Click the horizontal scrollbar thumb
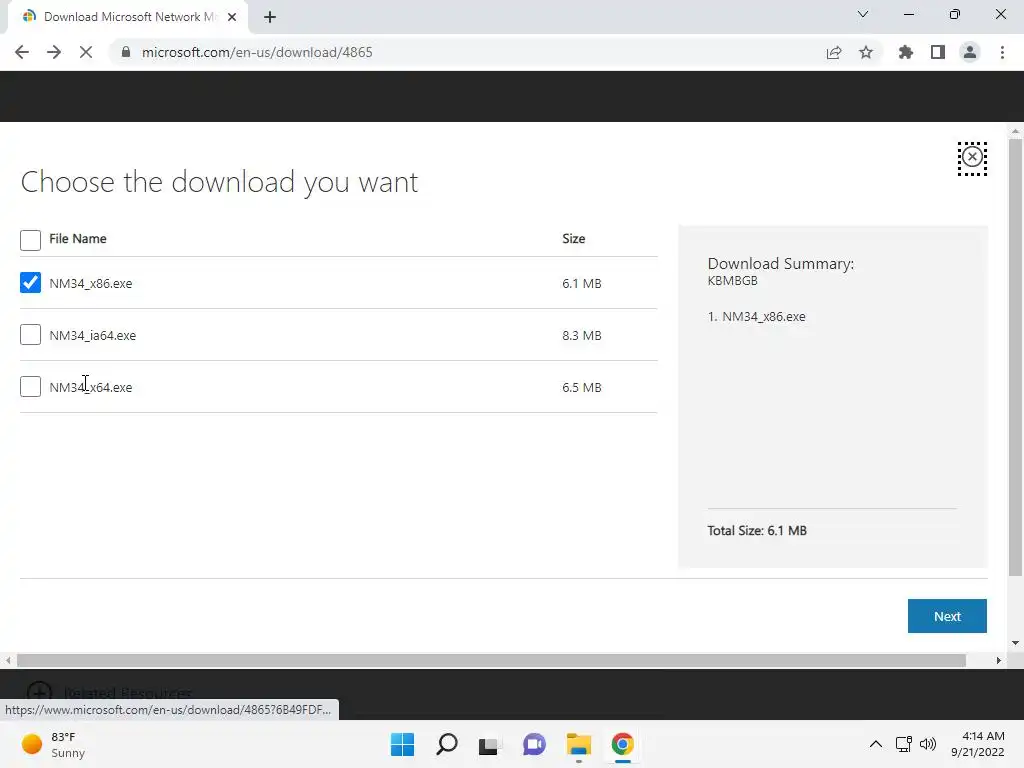 [491, 660]
